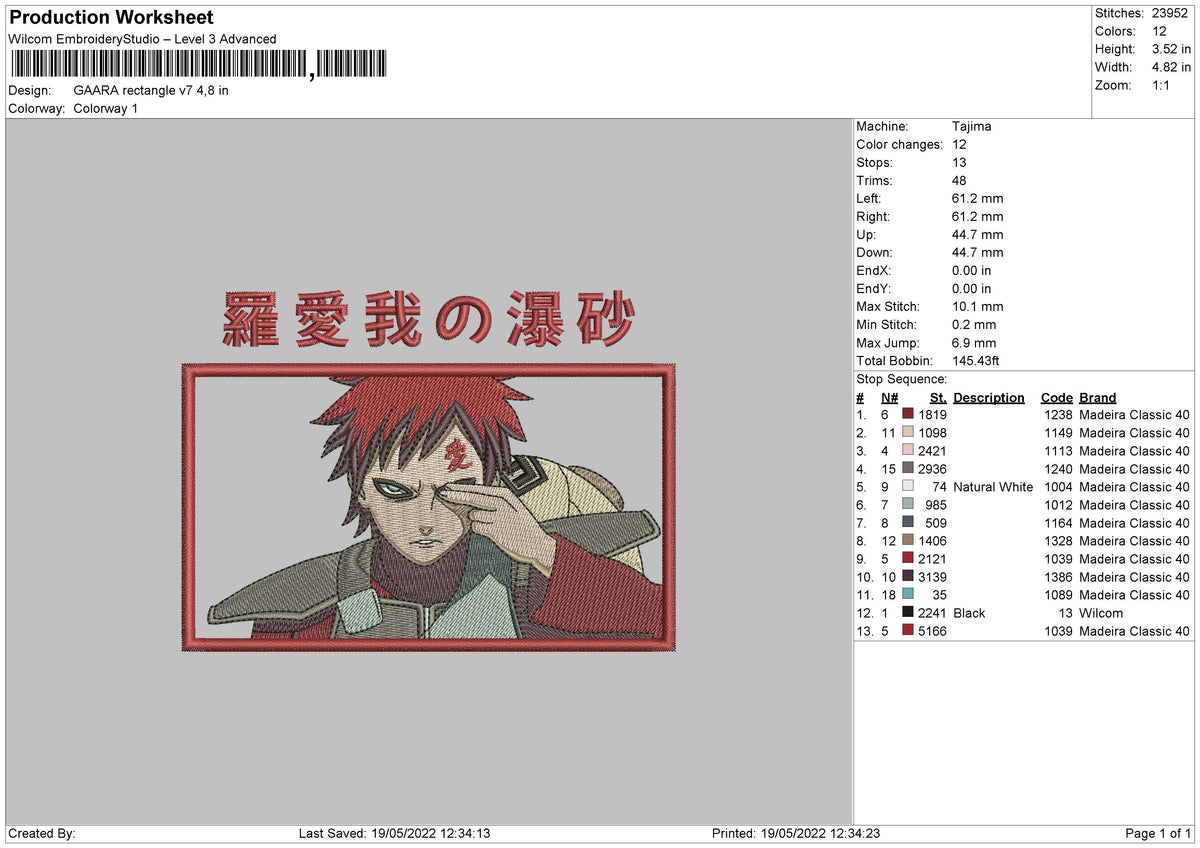Click the Colorway 1 label
1200x848 pixels.
coord(106,108)
